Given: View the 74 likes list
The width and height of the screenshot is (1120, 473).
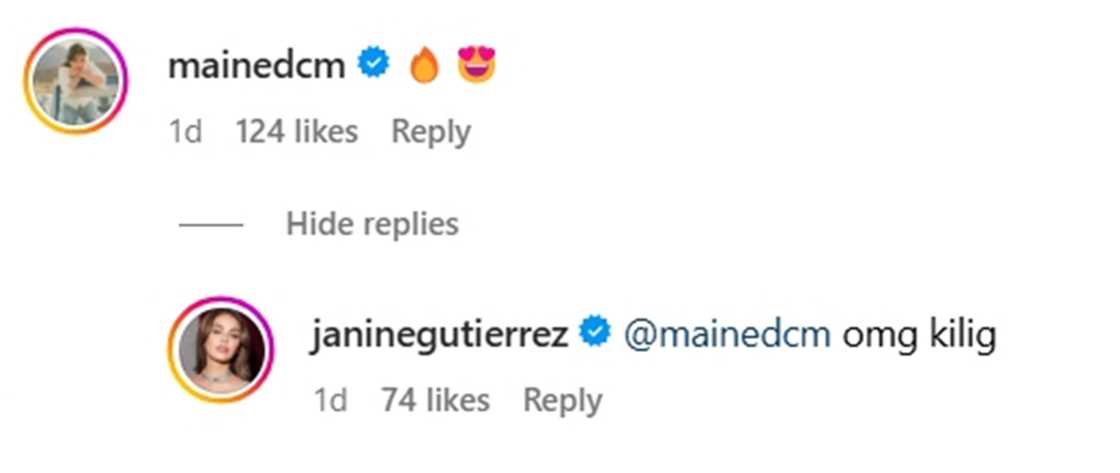Looking at the screenshot, I should (x=436, y=401).
